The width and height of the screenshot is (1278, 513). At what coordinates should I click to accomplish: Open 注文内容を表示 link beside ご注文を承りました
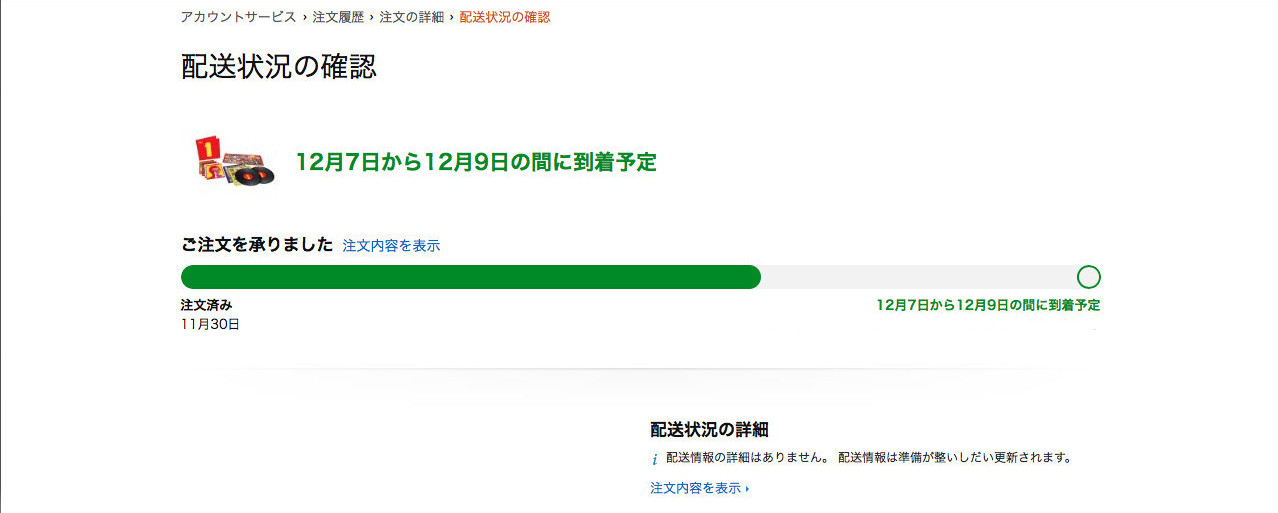pyautogui.click(x=391, y=245)
